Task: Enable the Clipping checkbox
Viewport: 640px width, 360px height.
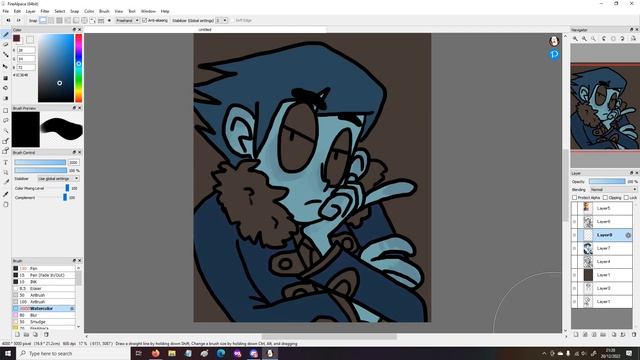Action: [605, 198]
